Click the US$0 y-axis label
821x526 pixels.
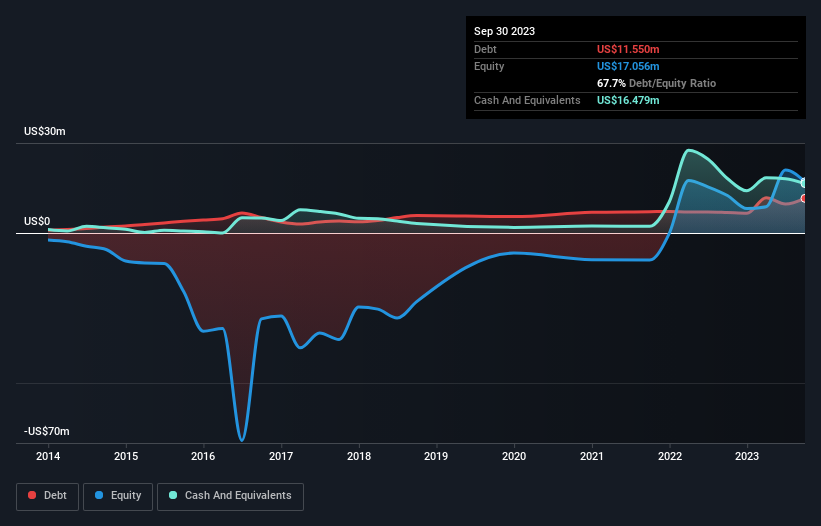coord(37,221)
